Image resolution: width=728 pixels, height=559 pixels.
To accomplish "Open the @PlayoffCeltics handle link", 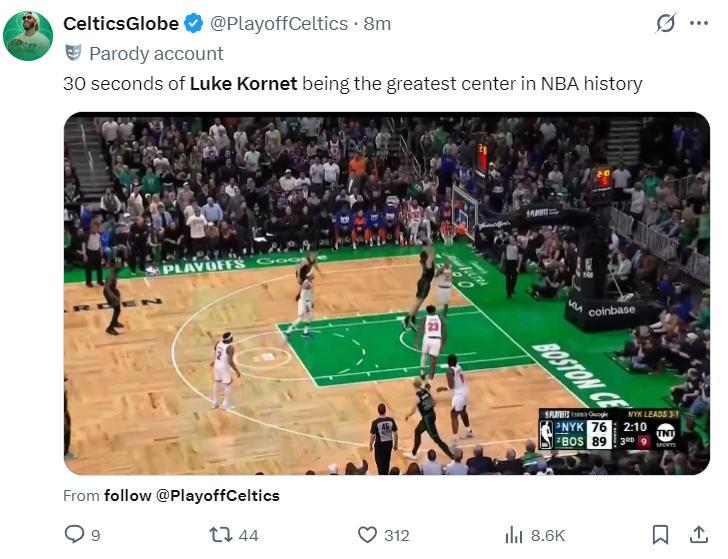I will [x=279, y=23].
